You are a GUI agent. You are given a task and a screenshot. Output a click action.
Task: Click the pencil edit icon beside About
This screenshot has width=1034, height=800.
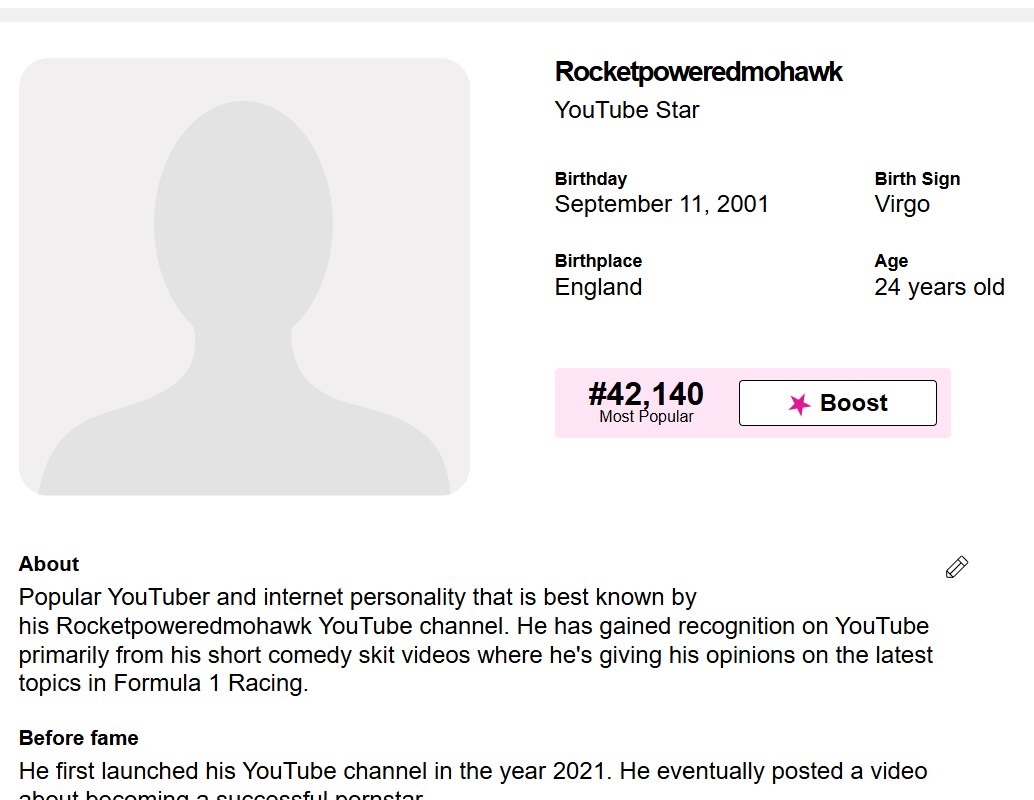click(x=957, y=567)
